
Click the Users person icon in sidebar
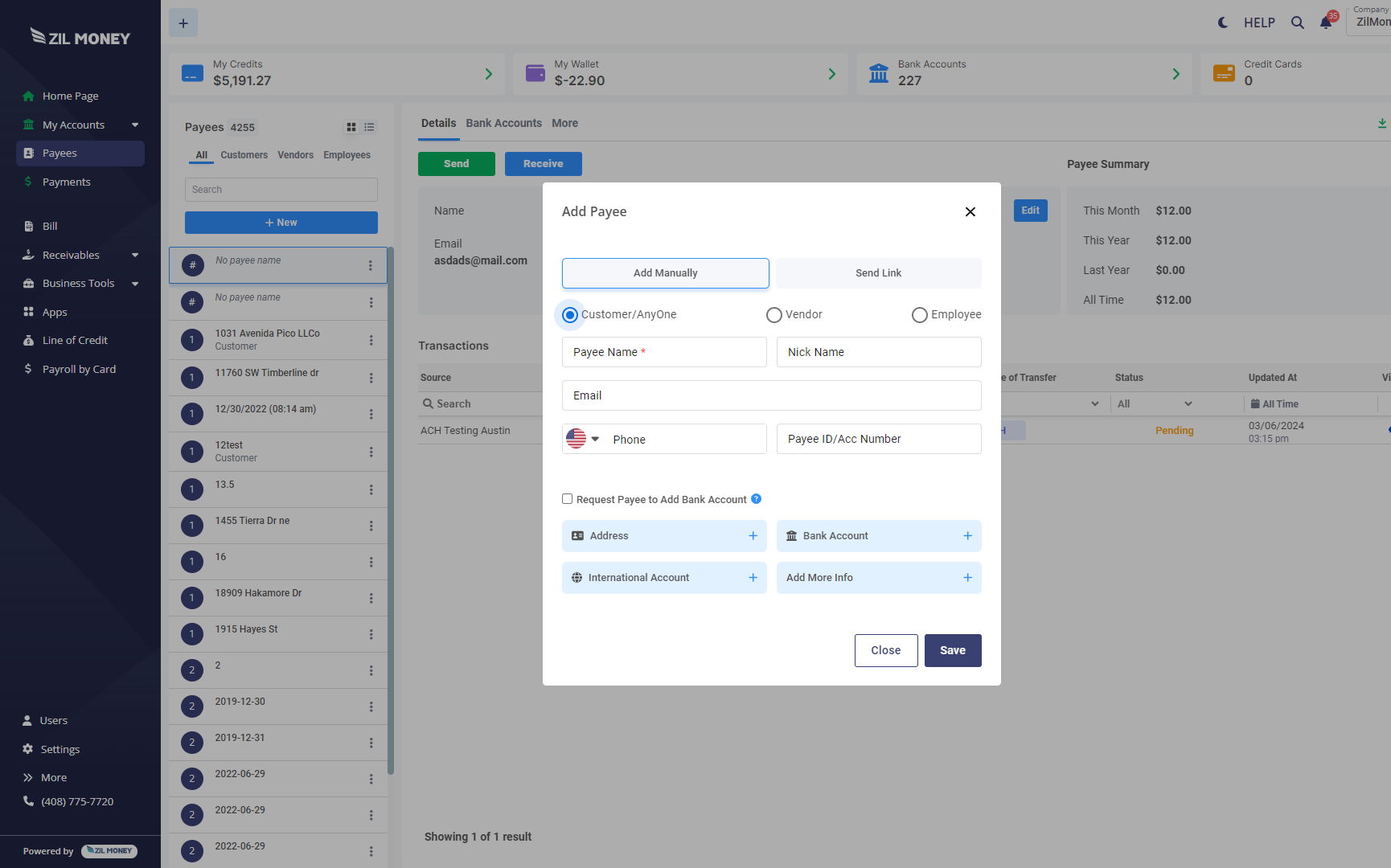pyautogui.click(x=27, y=720)
